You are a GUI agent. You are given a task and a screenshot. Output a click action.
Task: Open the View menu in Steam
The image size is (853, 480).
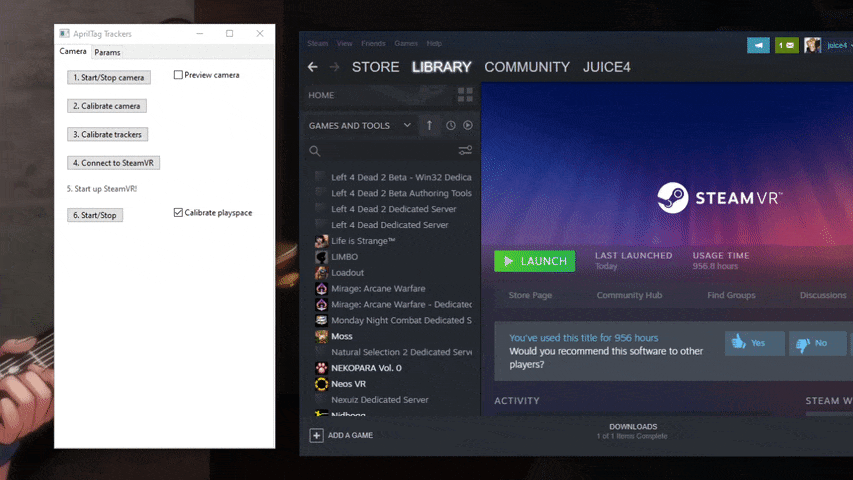click(344, 44)
